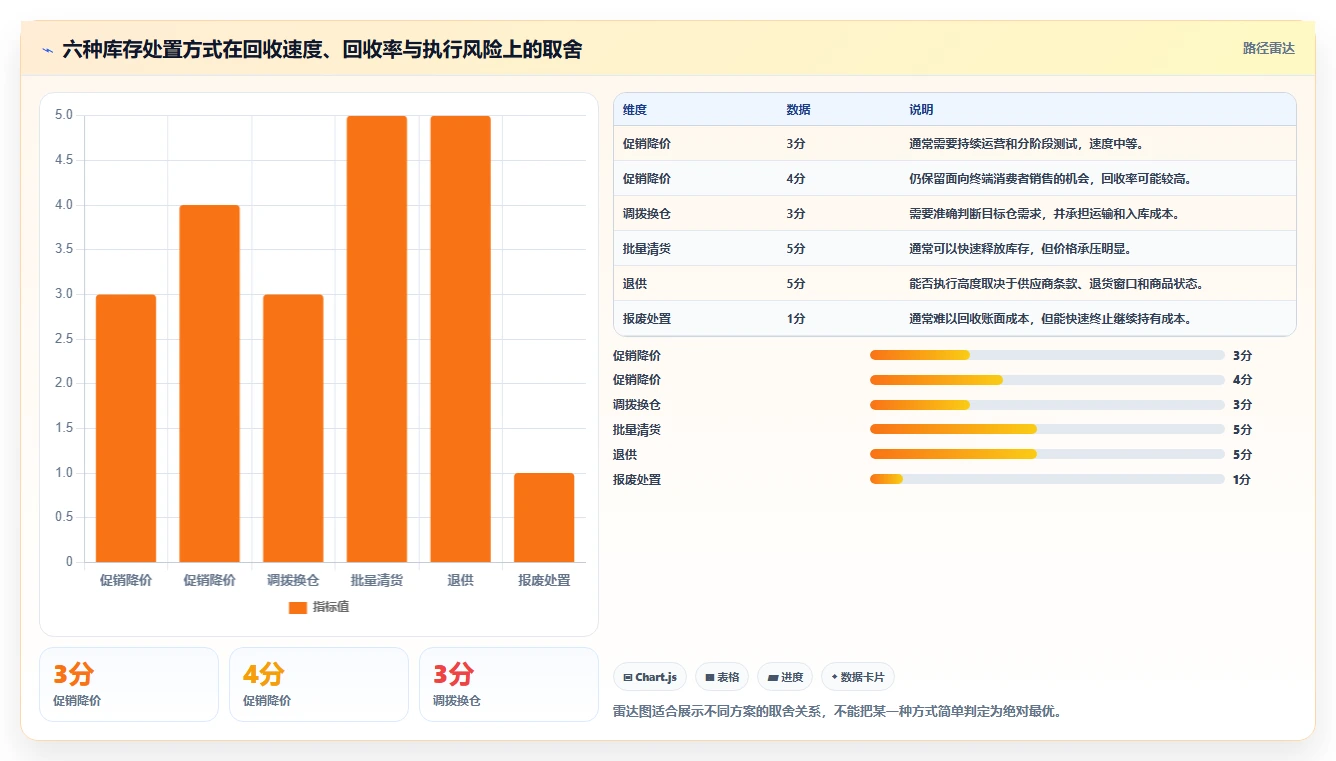Click the 报废处置 x-axis label
1336x761 pixels.
click(544, 580)
